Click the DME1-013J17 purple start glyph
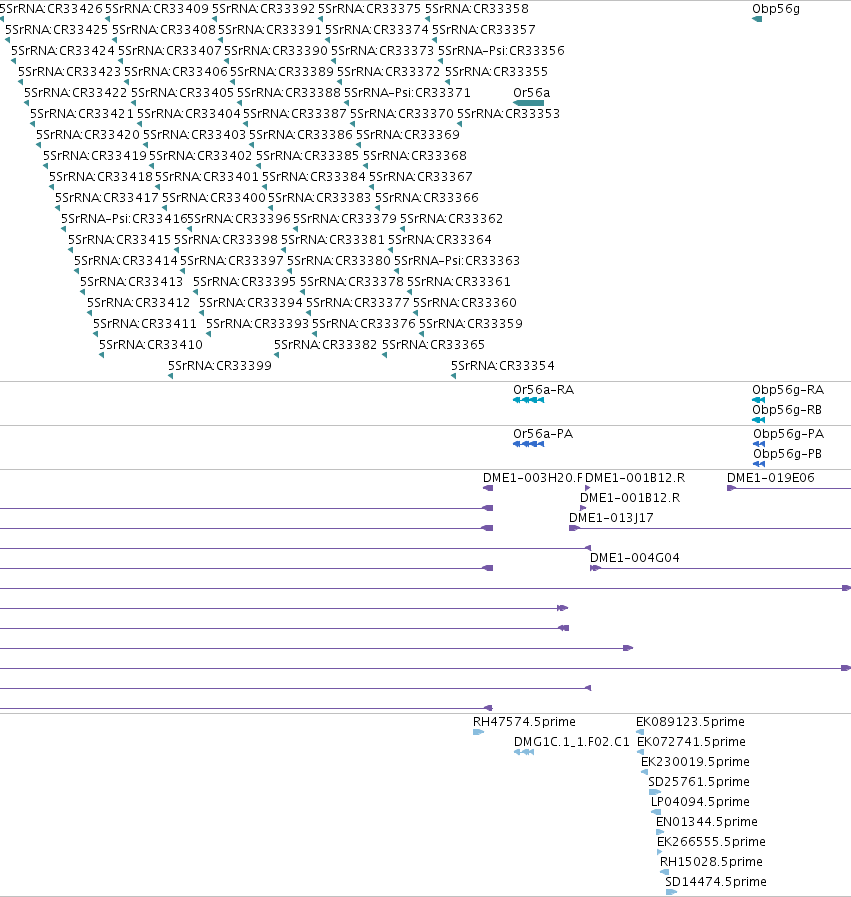This screenshot has width=851, height=897. pos(574,528)
